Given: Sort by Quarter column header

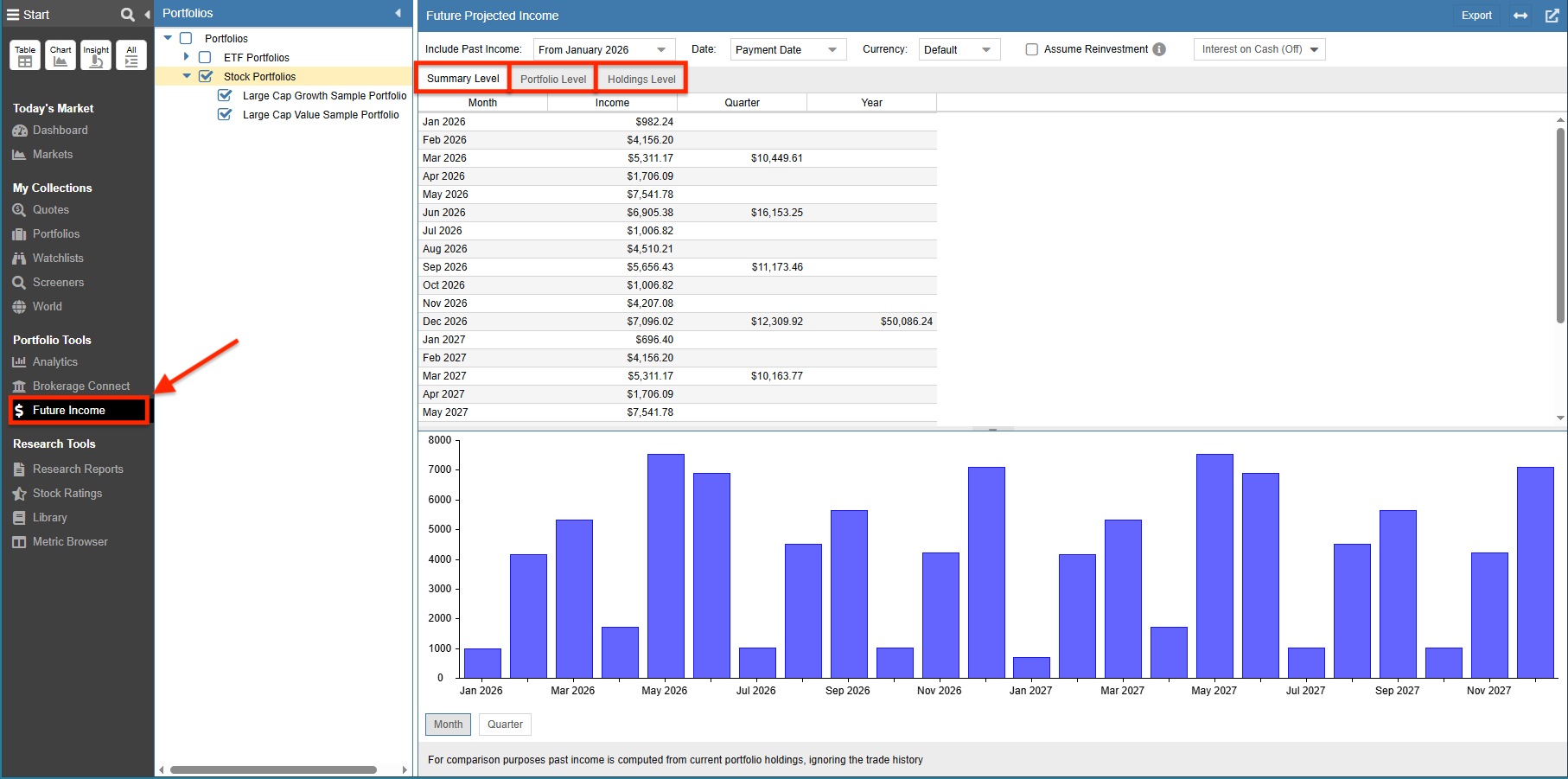Looking at the screenshot, I should click(x=742, y=103).
